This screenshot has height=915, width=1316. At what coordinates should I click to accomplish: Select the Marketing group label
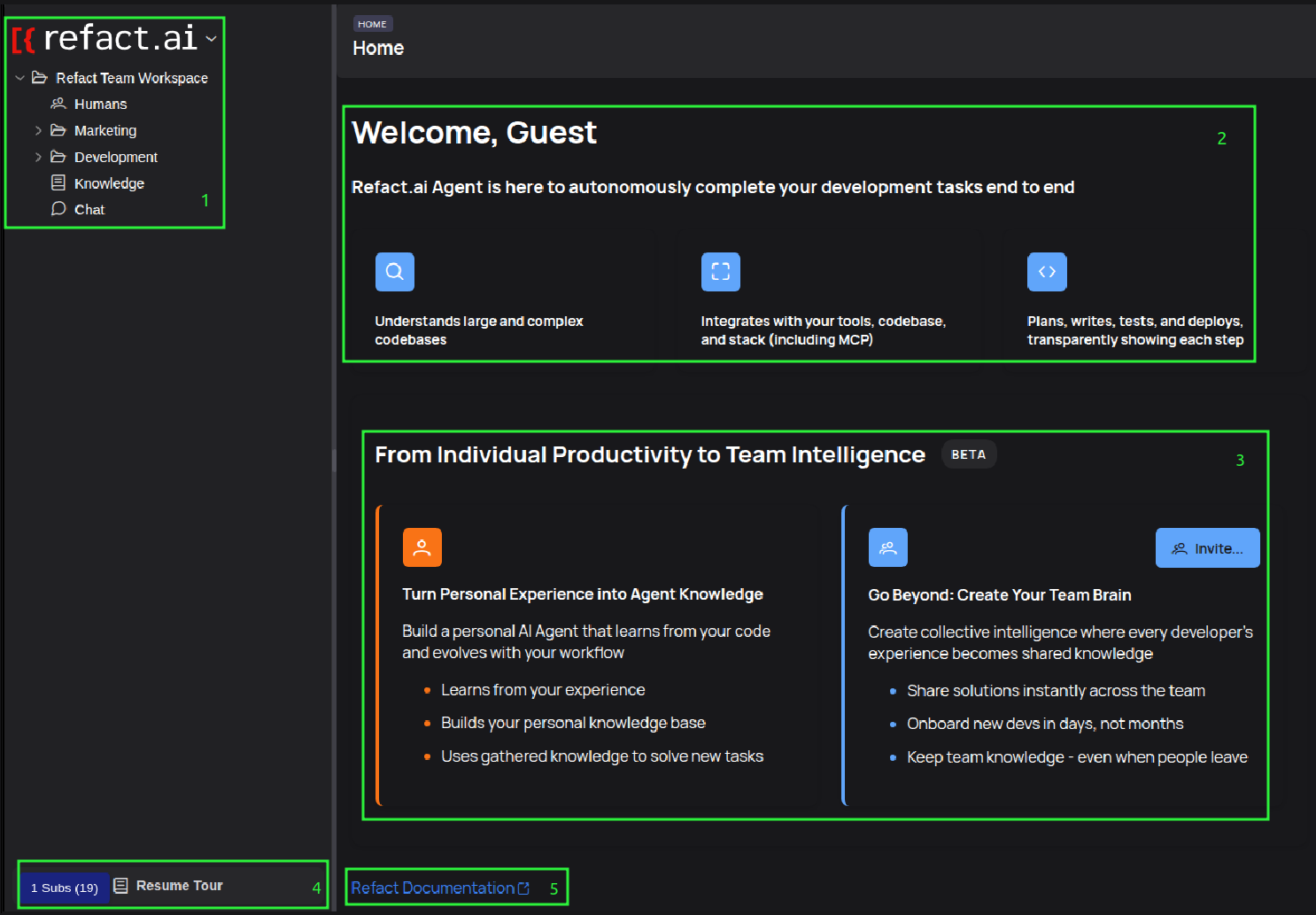click(x=105, y=130)
